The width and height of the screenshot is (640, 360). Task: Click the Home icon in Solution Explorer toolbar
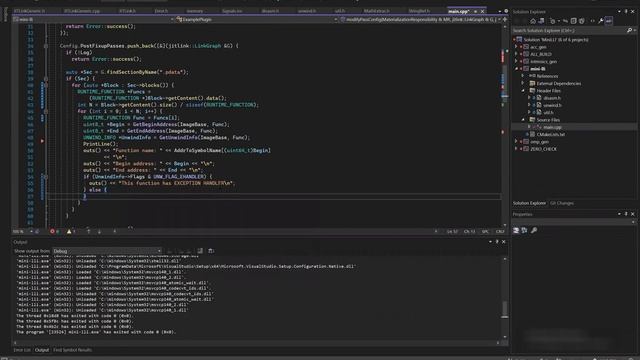tap(533, 21)
